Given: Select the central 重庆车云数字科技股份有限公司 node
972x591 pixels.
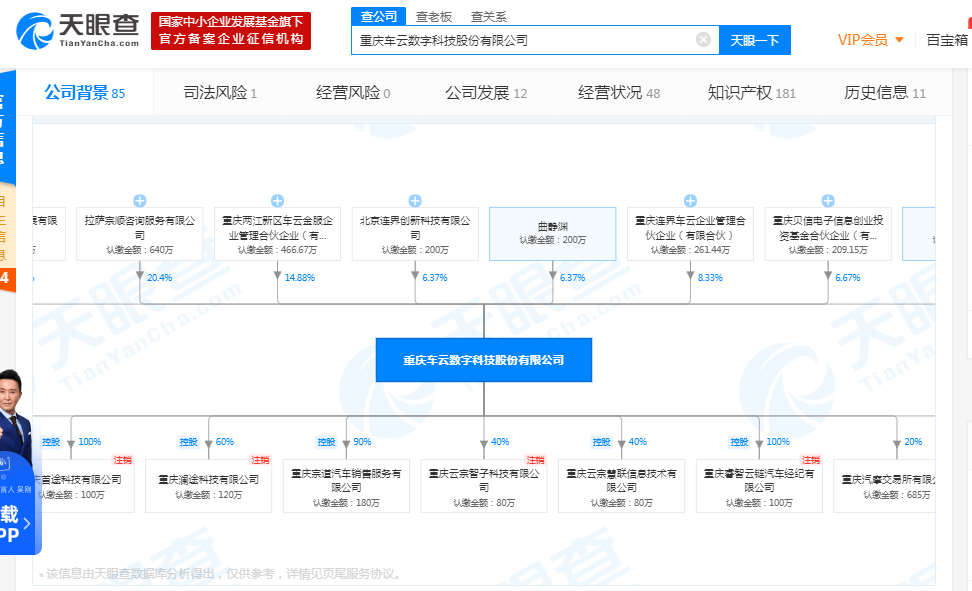Looking at the screenshot, I should (484, 360).
